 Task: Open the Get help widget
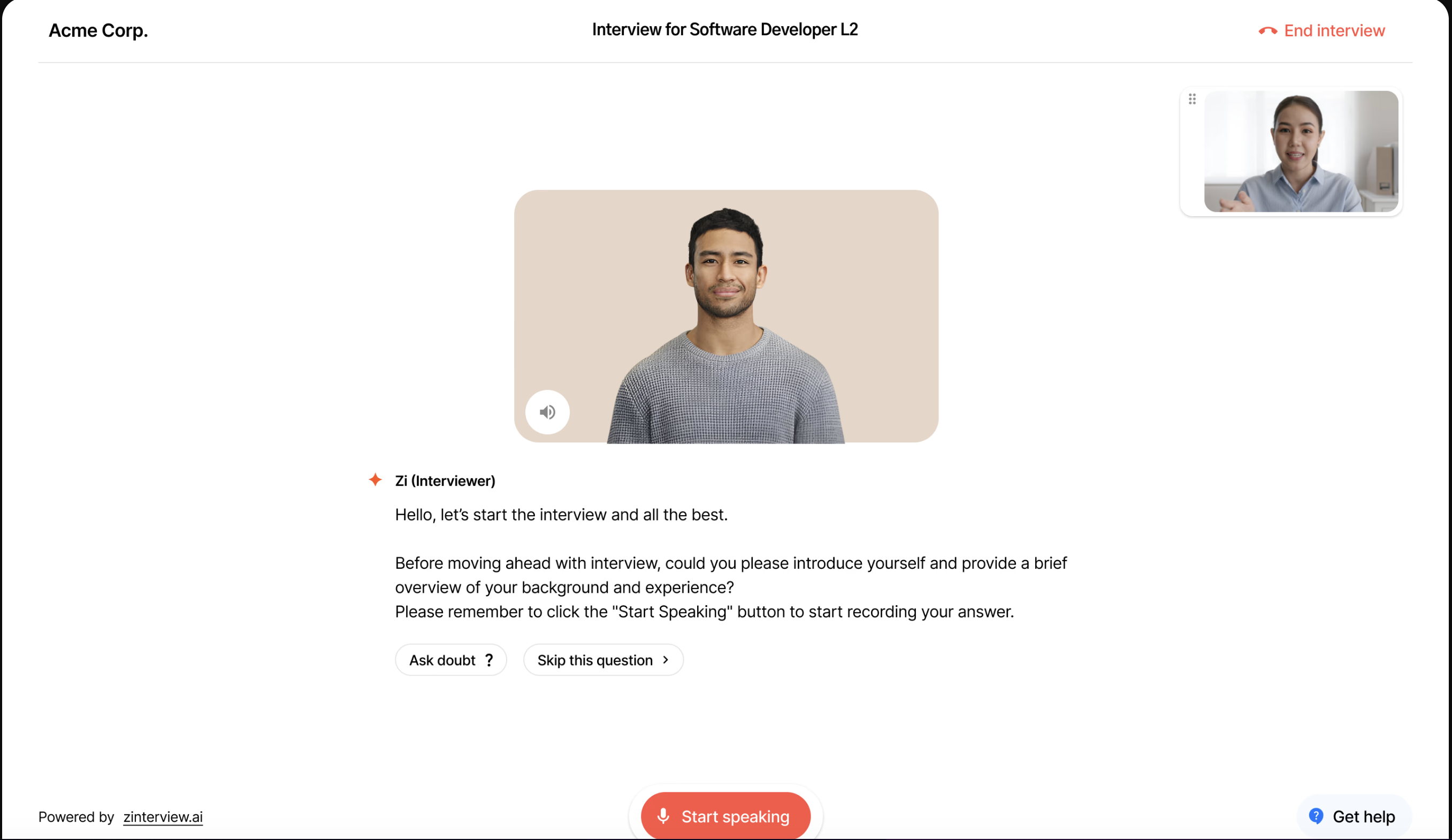1354,816
